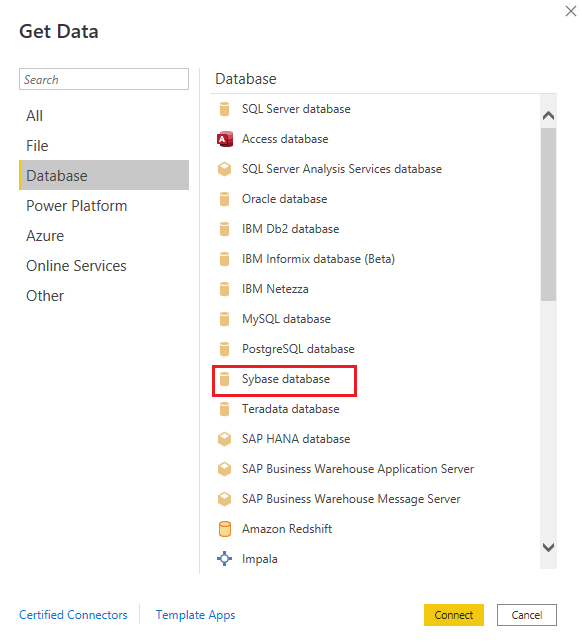Viewport: 582px width, 644px height.
Task: Click the SQL Server database cylinder icon
Action: [x=224, y=109]
